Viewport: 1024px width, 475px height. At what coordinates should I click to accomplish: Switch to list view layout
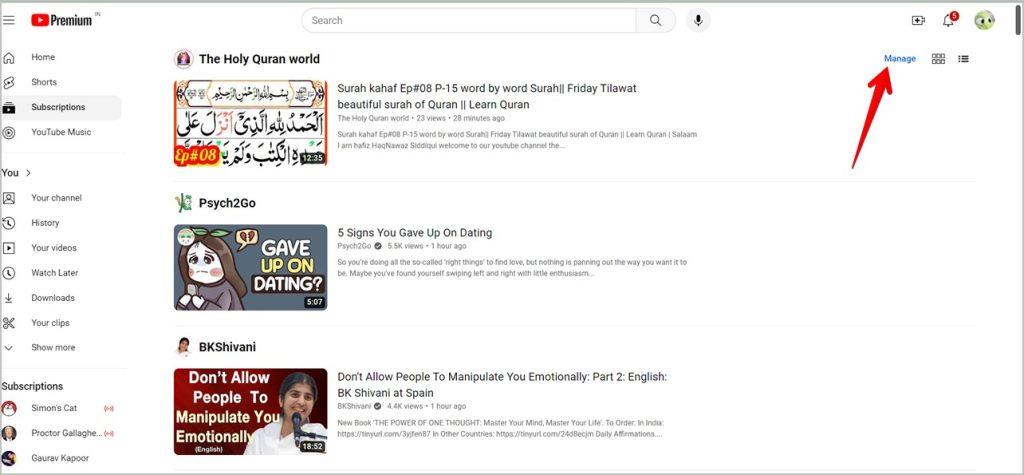pyautogui.click(x=963, y=59)
